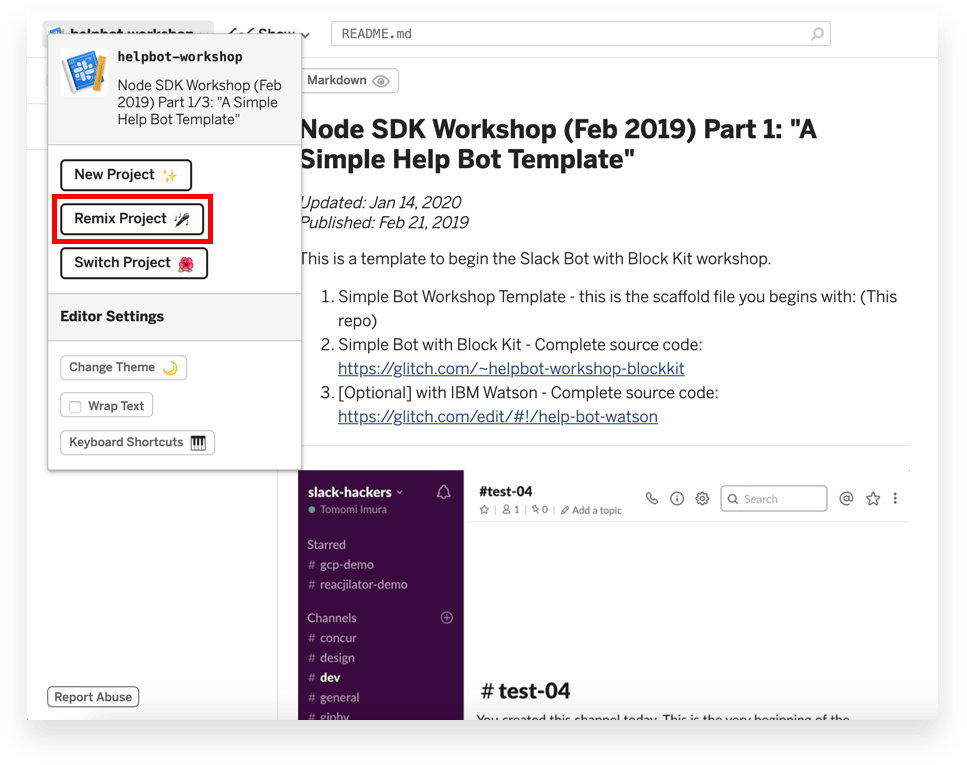Select the dev channel
This screenshot has height=765, width=967.
(324, 677)
